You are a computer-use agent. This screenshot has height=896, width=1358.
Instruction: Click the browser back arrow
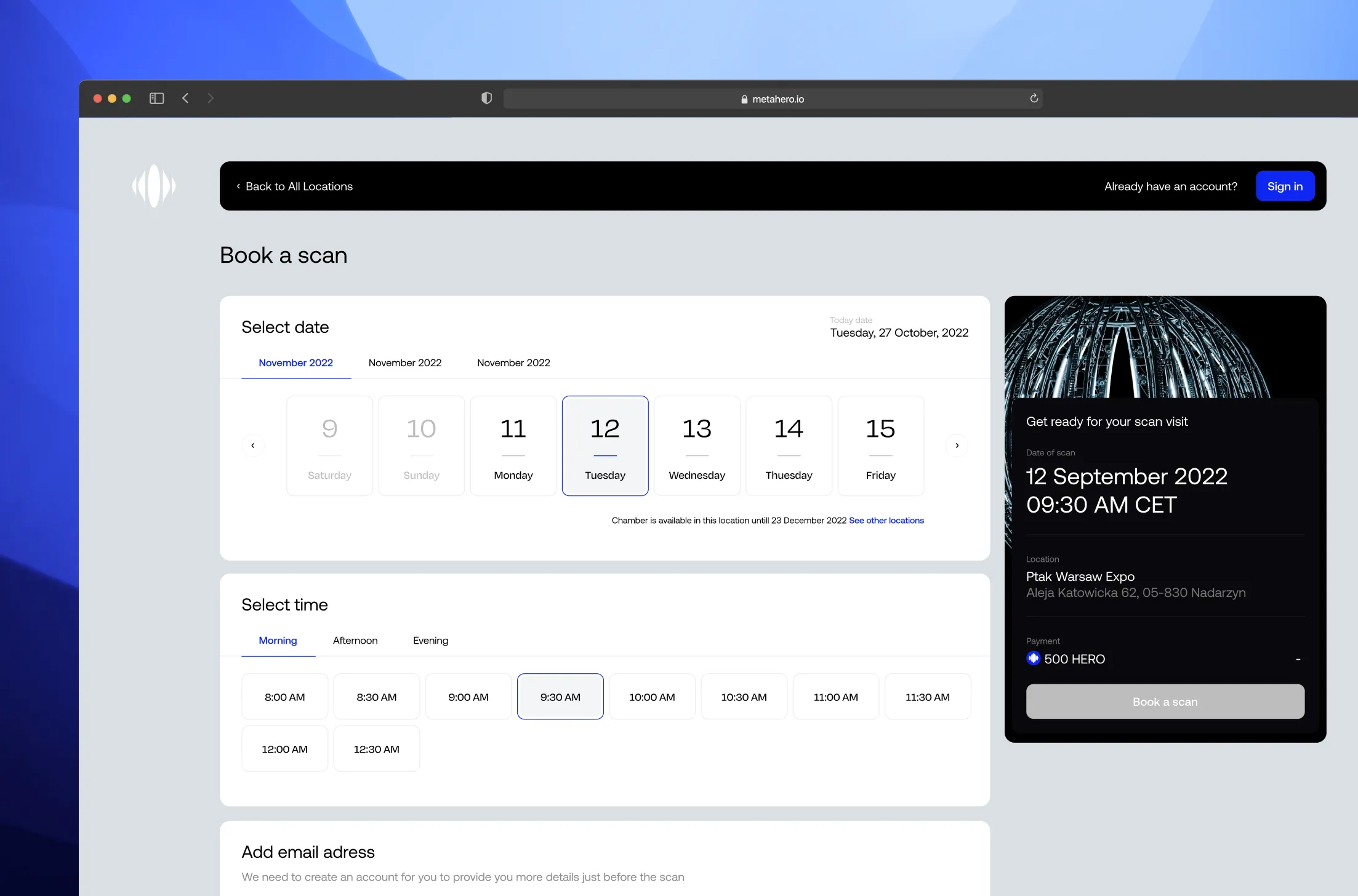coord(185,98)
